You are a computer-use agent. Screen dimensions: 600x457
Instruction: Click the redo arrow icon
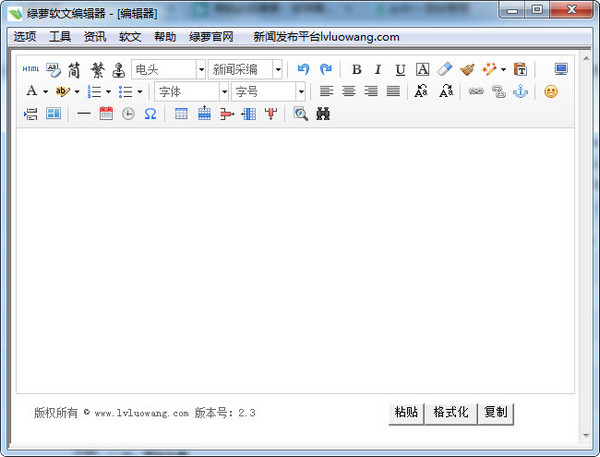[325, 70]
